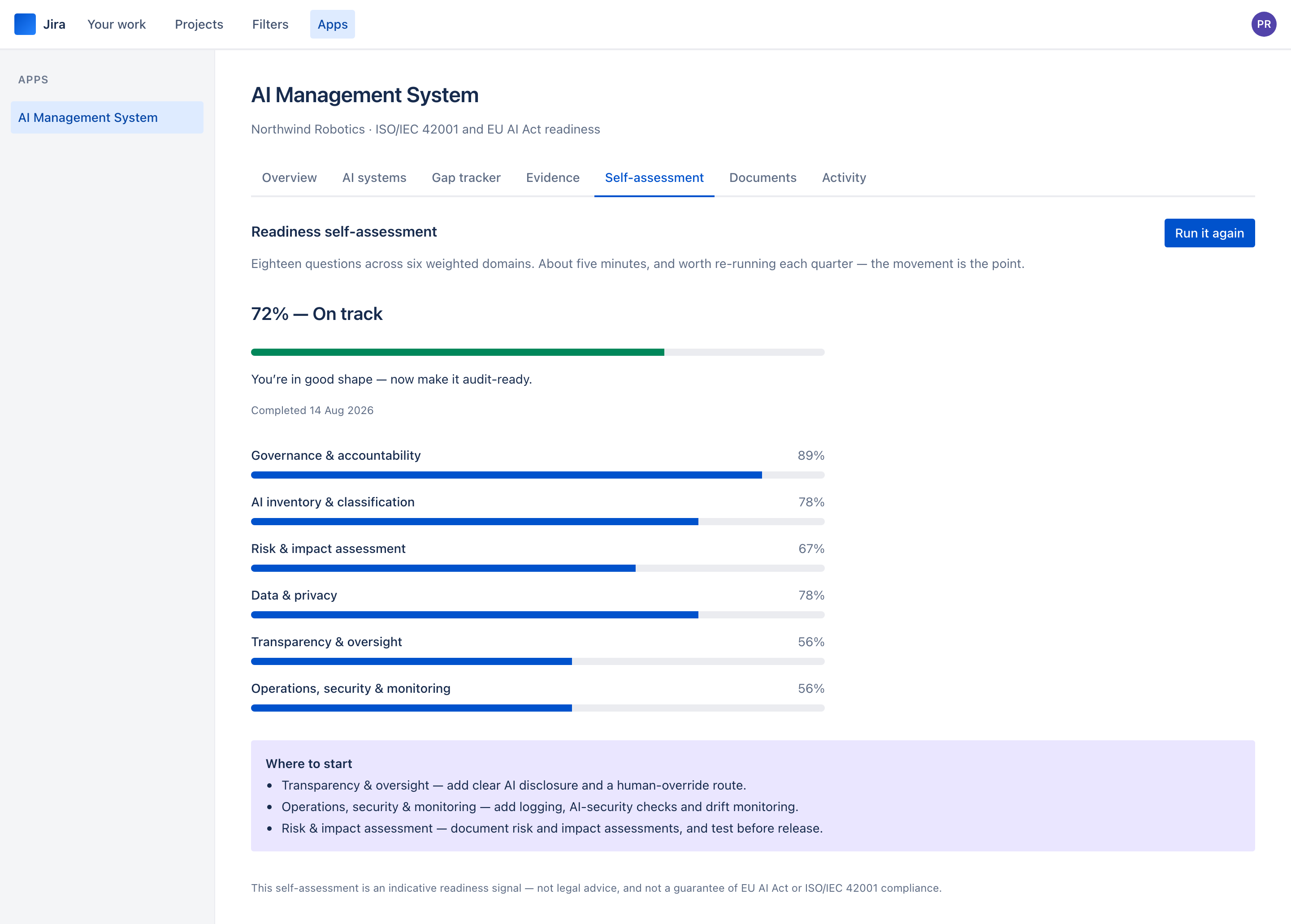The image size is (1291, 924).
Task: Click the Operations, security & monitoring bar
Action: pos(538,708)
